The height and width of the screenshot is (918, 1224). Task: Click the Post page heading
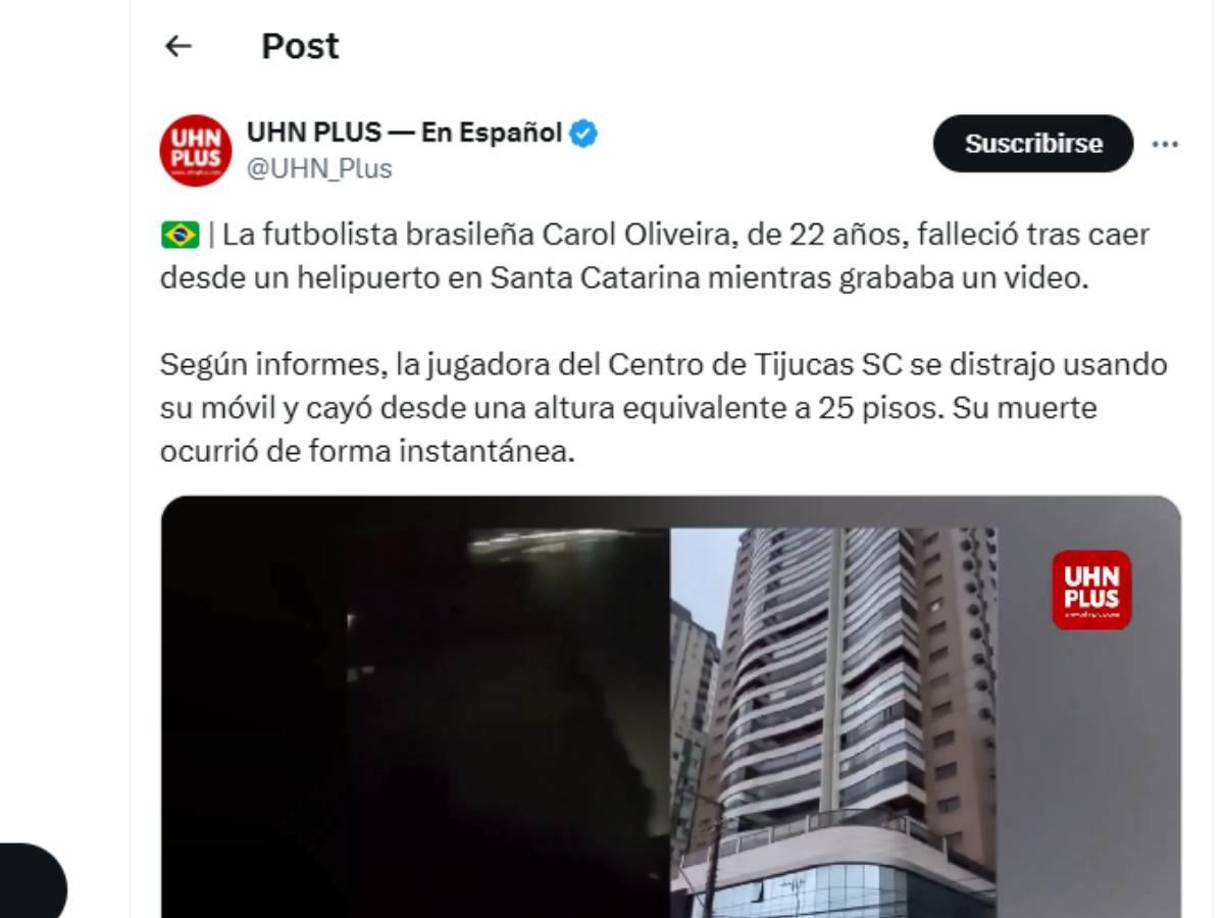click(x=300, y=46)
